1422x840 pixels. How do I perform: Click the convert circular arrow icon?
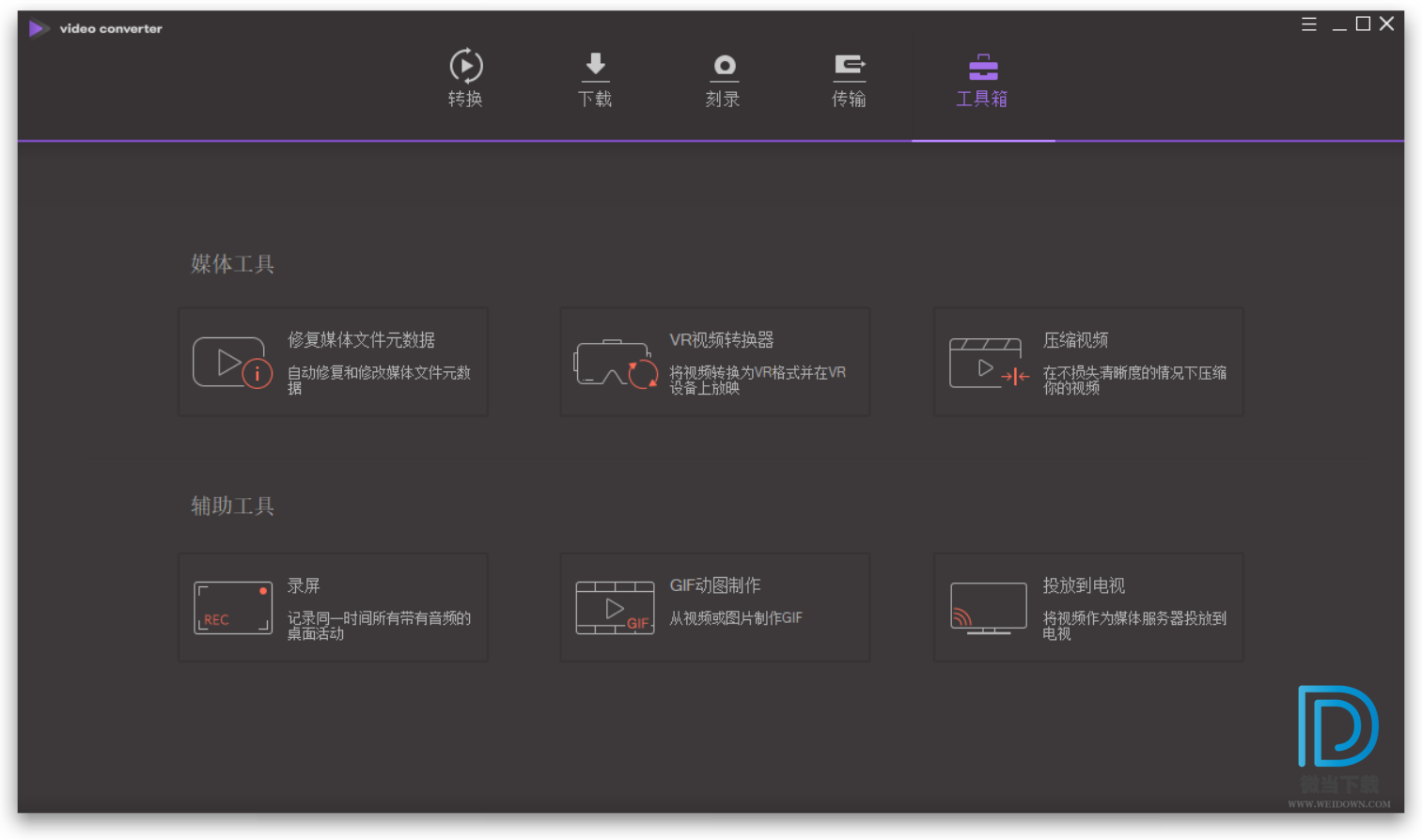[466, 66]
